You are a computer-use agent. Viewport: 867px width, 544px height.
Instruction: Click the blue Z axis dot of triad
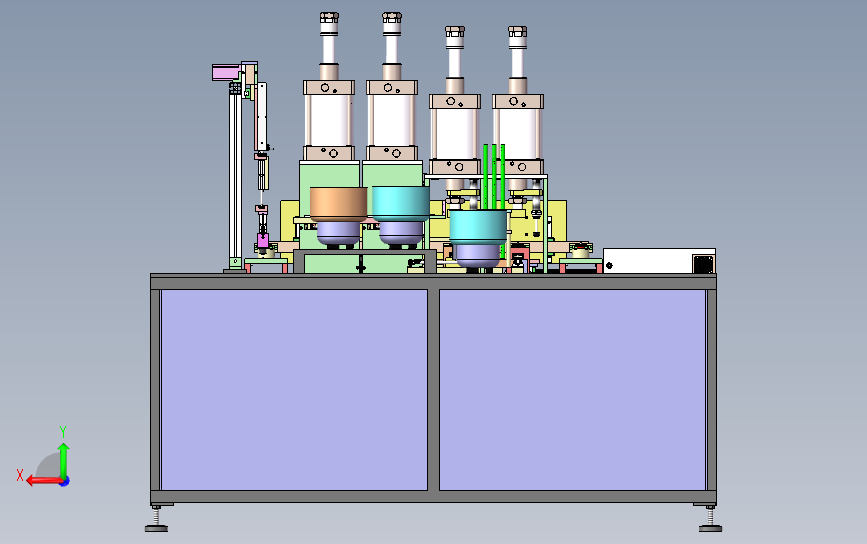65,482
